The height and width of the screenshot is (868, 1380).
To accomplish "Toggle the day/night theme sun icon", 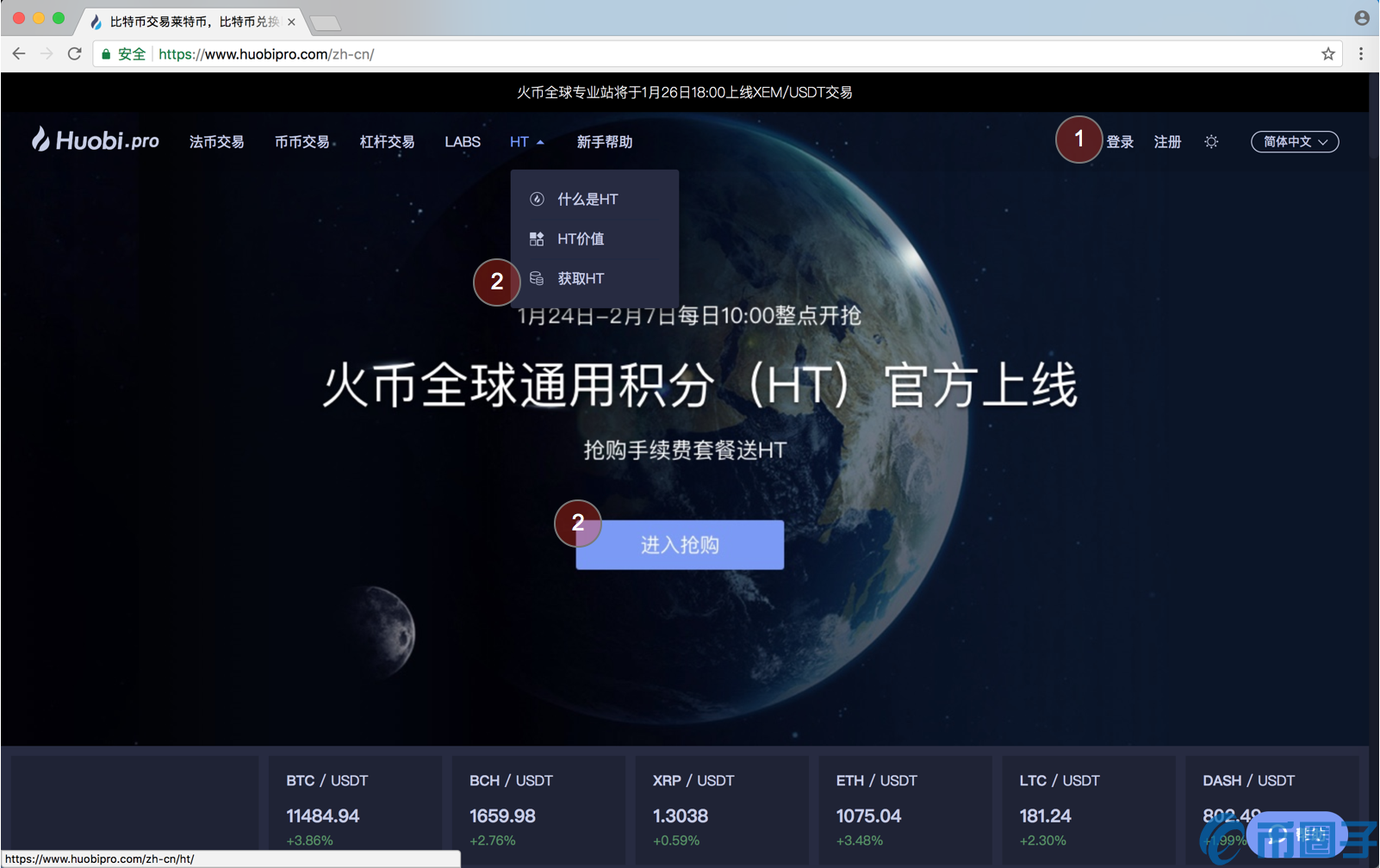I will click(1211, 141).
